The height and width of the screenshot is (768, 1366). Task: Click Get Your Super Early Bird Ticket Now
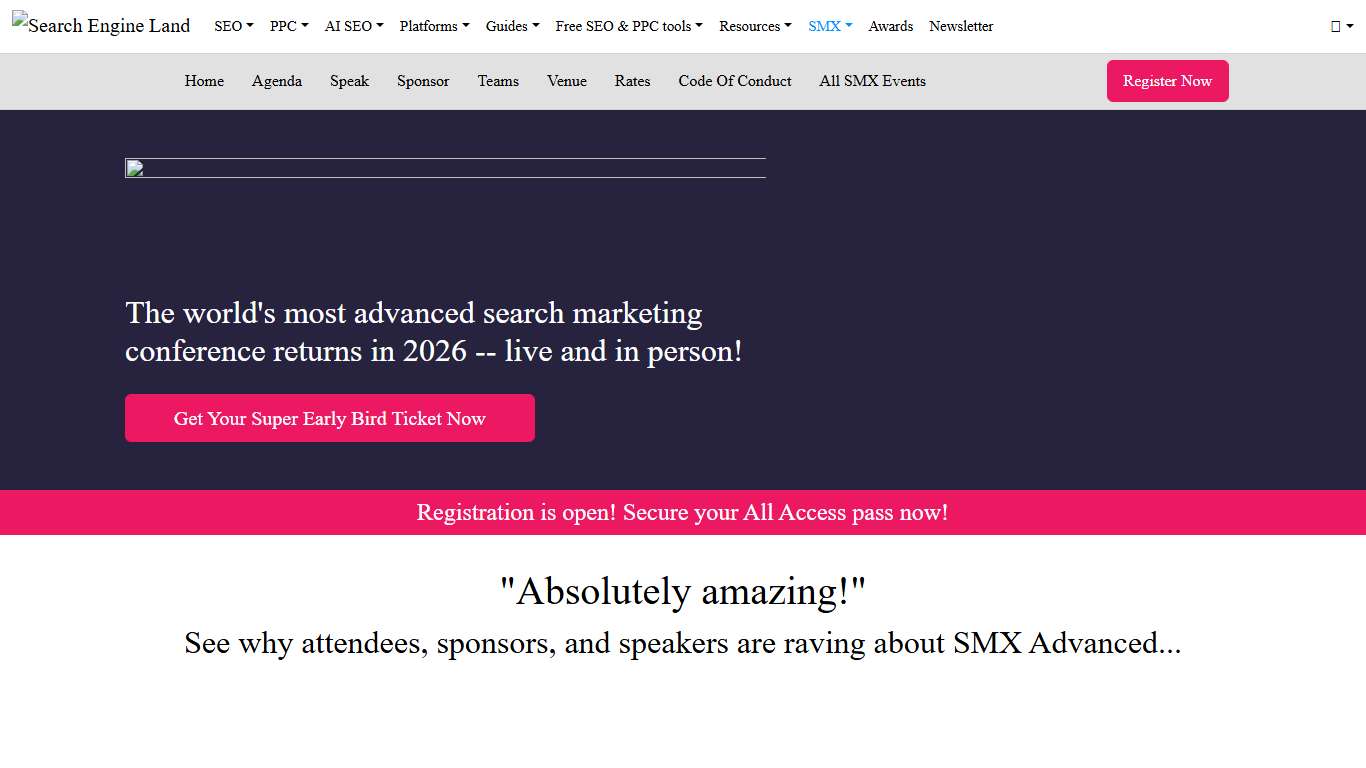[x=329, y=418]
